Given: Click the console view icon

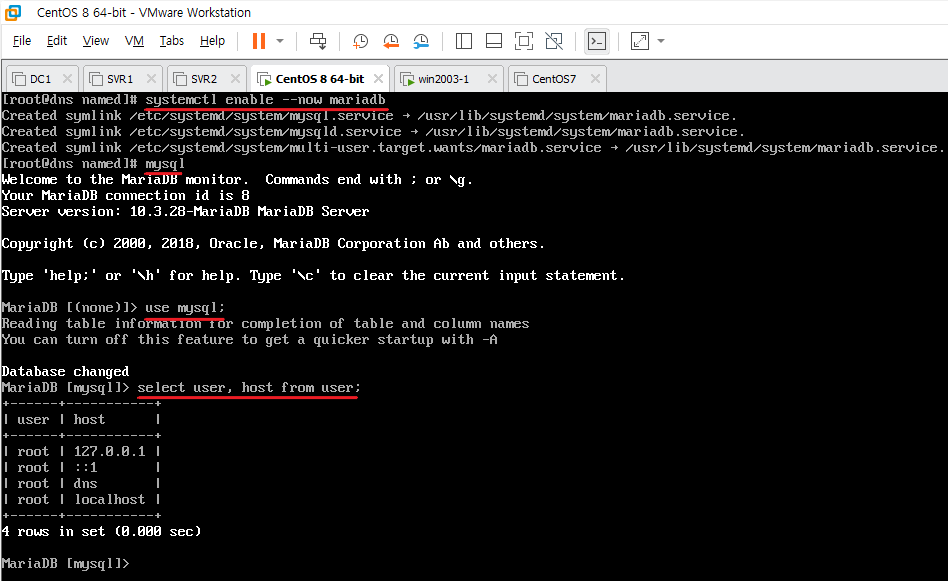Looking at the screenshot, I should [x=597, y=41].
